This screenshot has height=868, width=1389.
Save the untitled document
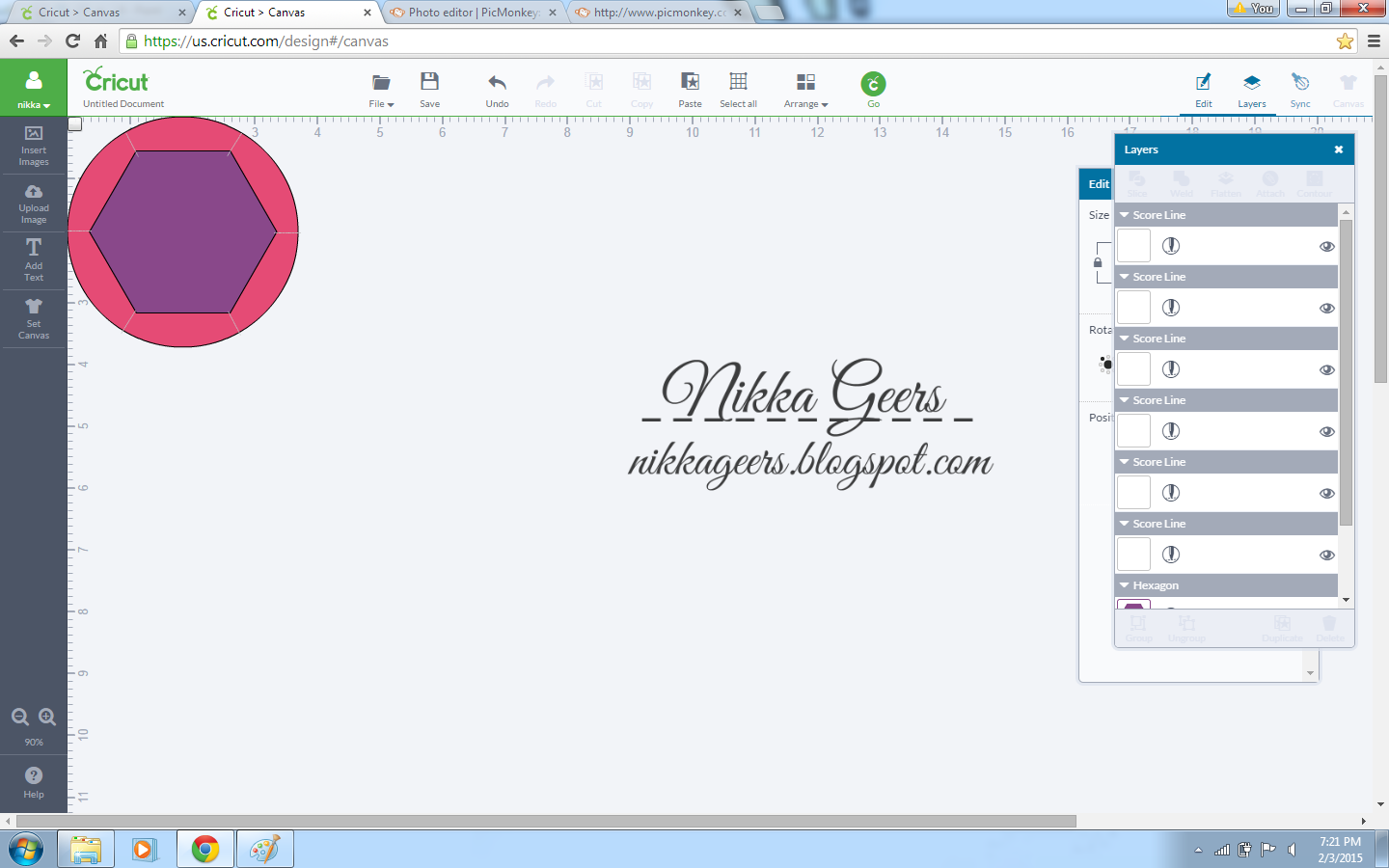point(430,90)
